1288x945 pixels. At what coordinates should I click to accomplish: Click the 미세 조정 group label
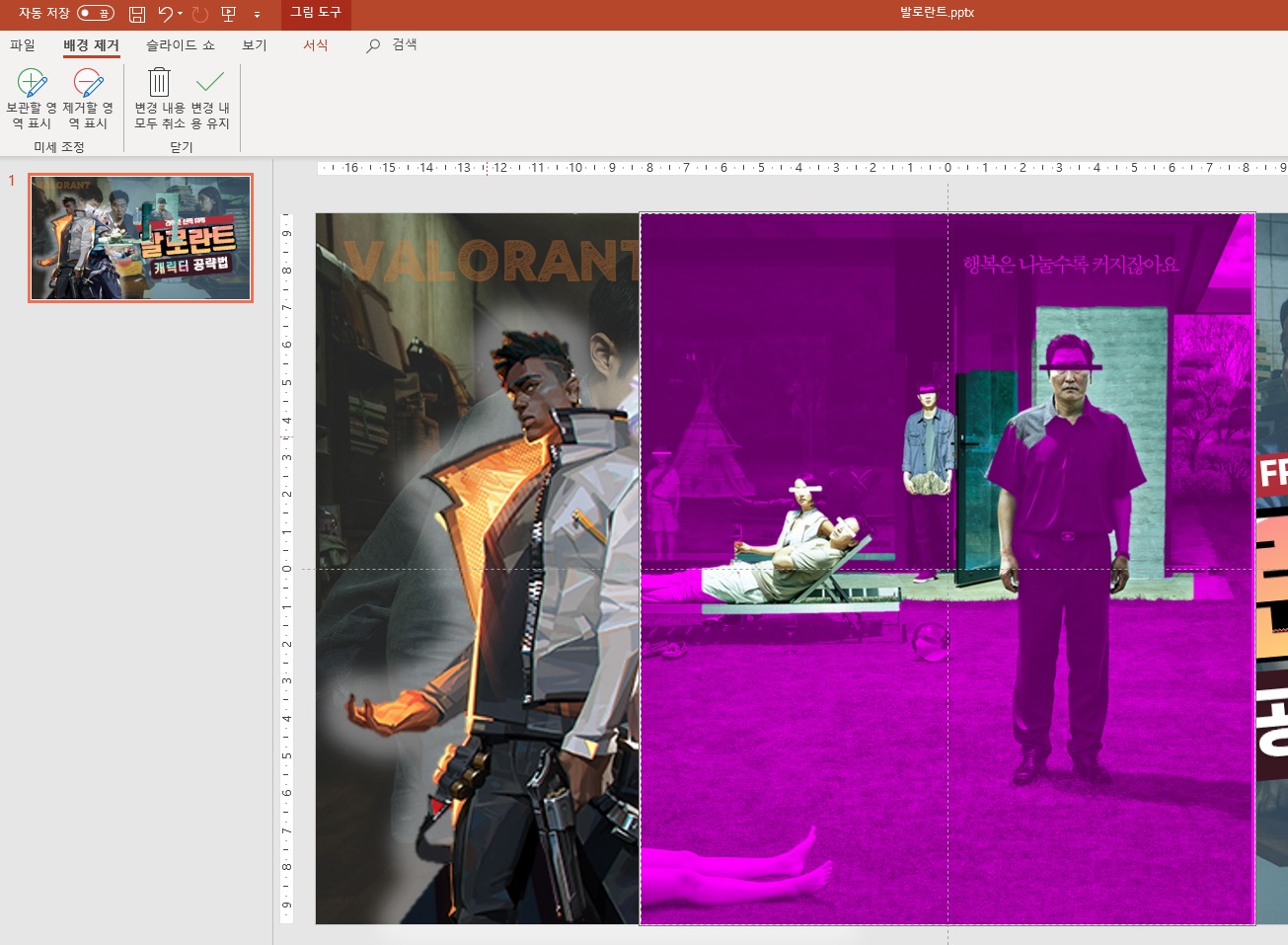tap(59, 146)
